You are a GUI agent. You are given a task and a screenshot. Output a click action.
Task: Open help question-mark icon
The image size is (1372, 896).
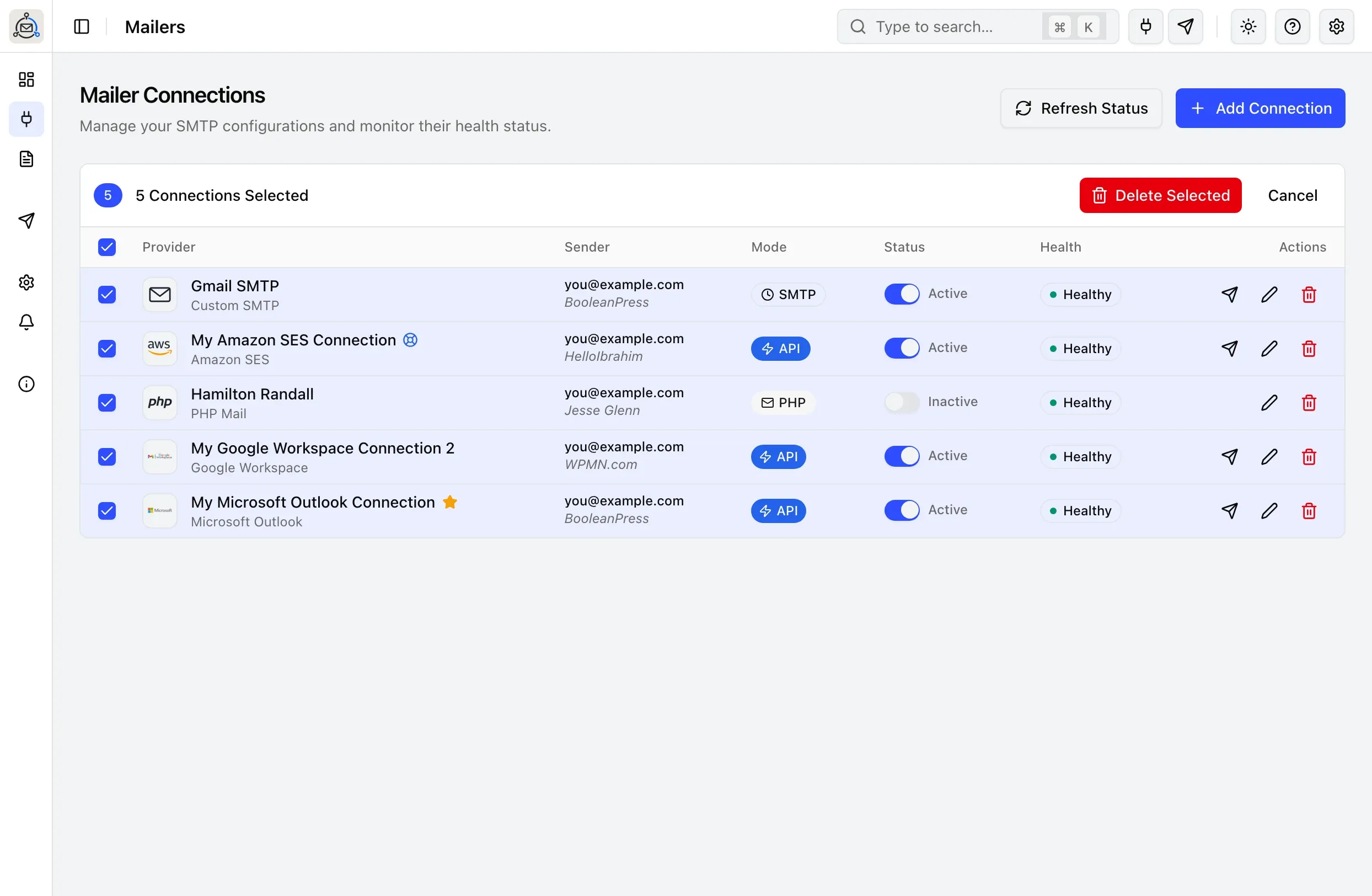[1293, 26]
